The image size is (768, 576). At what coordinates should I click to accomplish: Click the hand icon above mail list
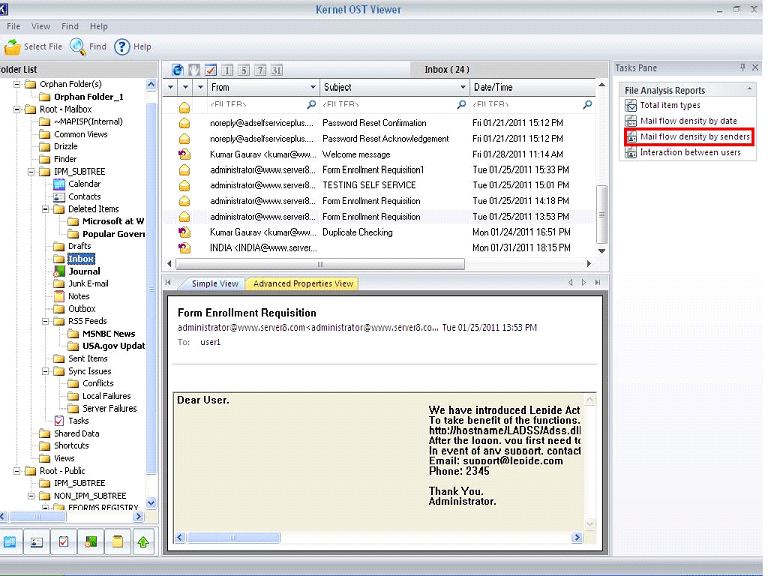pos(194,70)
